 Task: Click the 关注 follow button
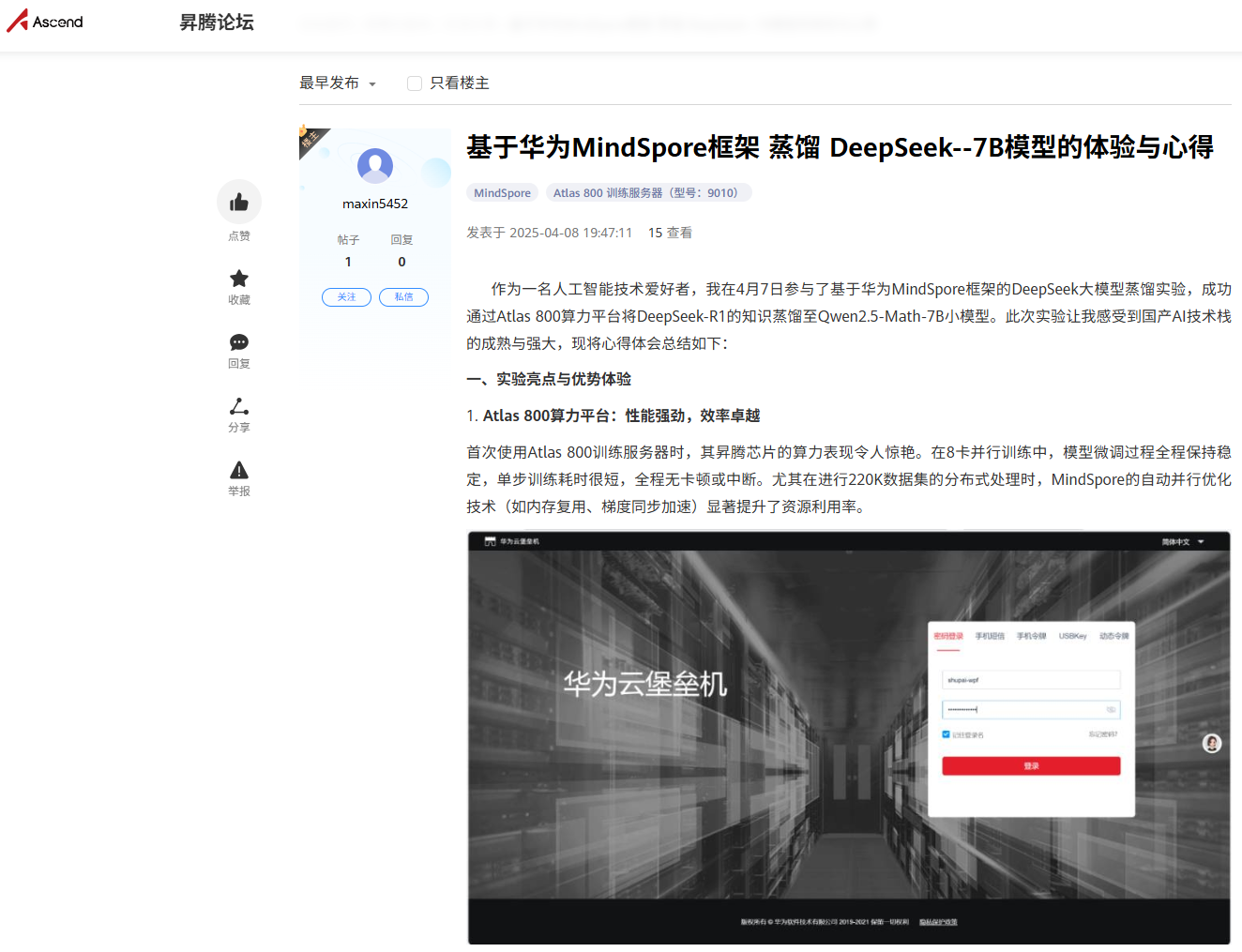pos(346,297)
